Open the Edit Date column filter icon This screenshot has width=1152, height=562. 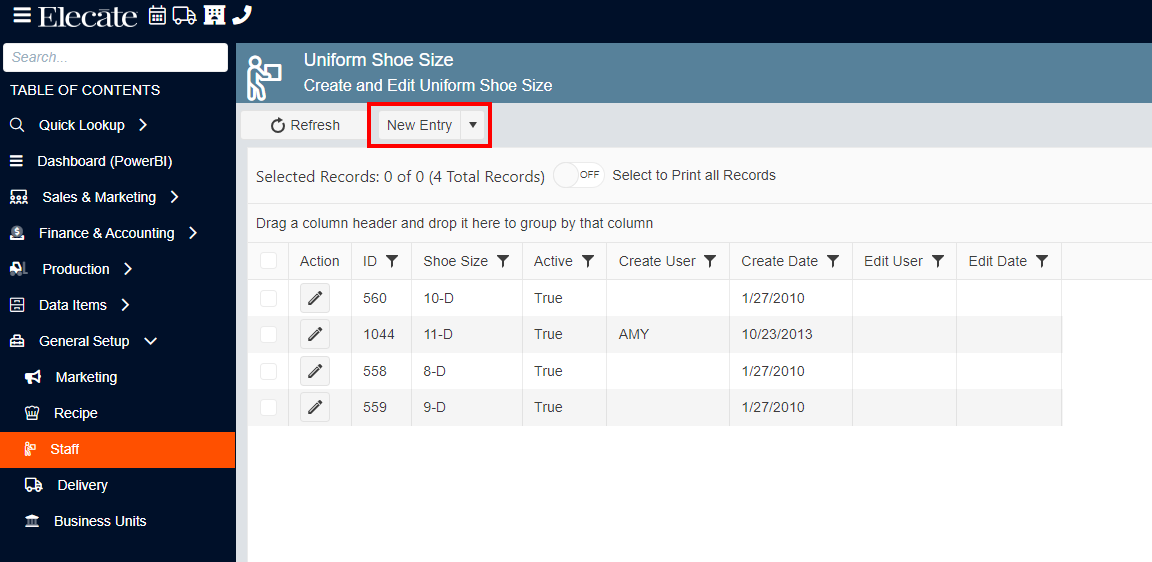click(x=1041, y=261)
